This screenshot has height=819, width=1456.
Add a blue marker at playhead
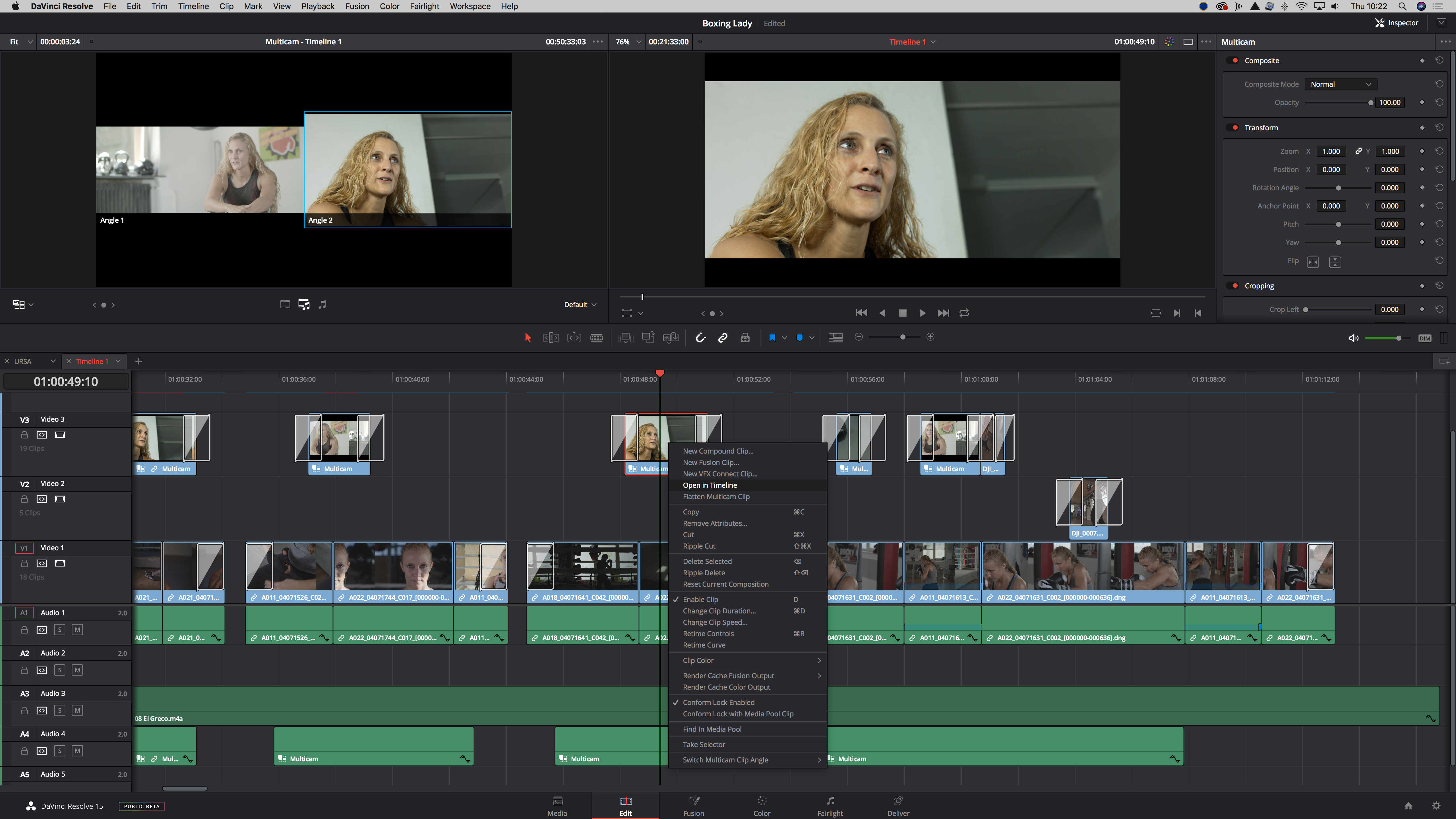799,338
